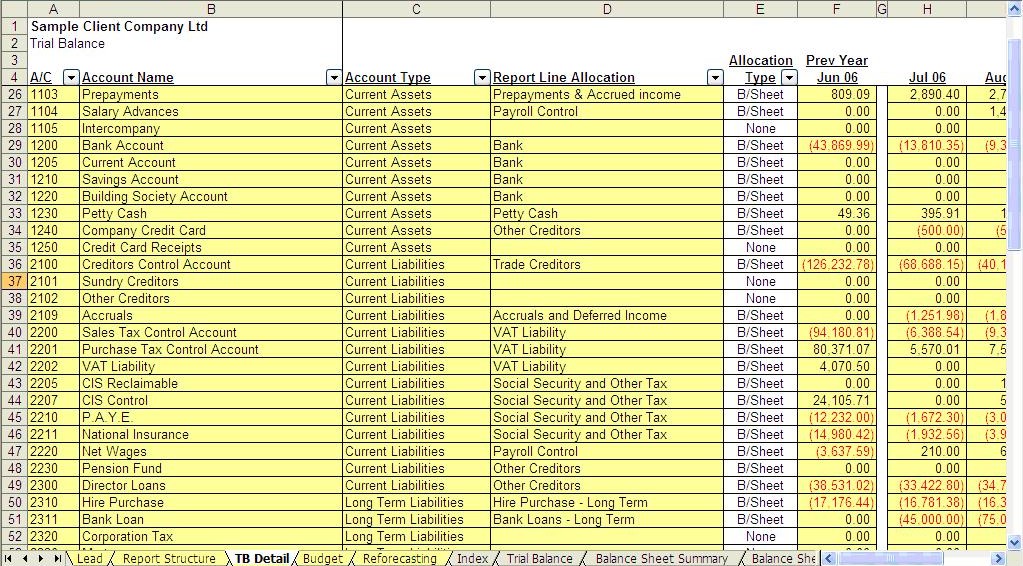Jump to last sheet using navigation arrow
The height and width of the screenshot is (566, 1023).
click(56, 559)
